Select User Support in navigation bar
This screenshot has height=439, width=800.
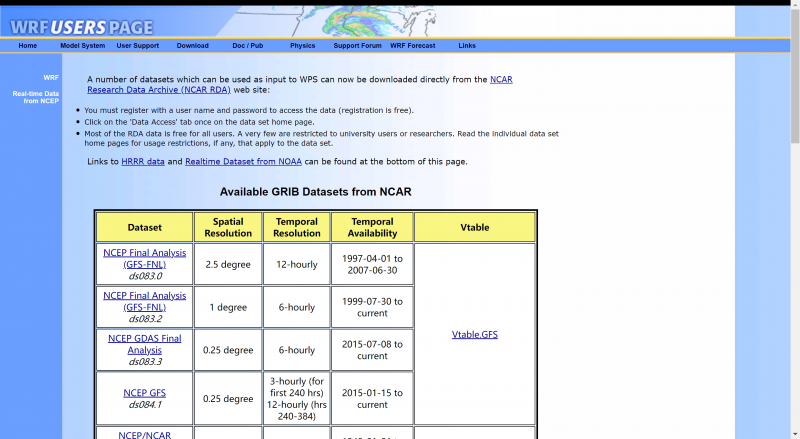point(137,46)
